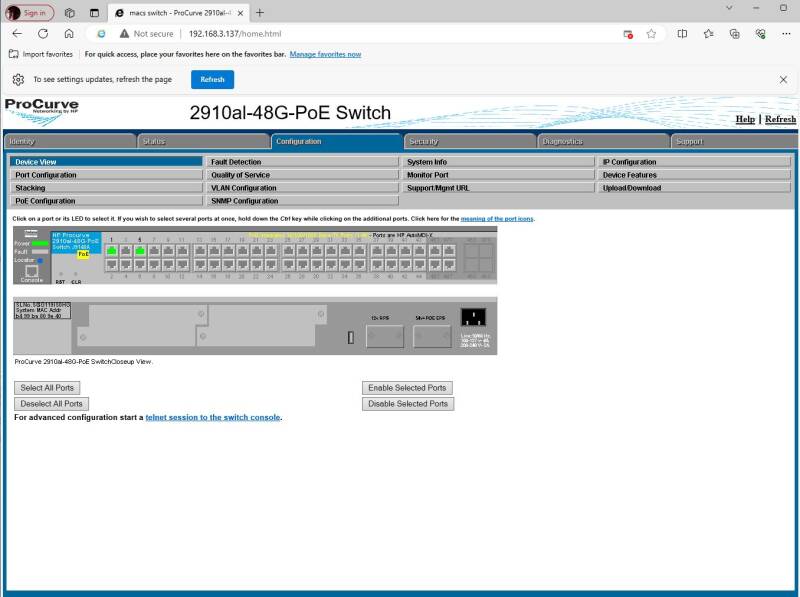The height and width of the screenshot is (597, 800).
Task: Click browser back arrow
Action: [x=17, y=34]
